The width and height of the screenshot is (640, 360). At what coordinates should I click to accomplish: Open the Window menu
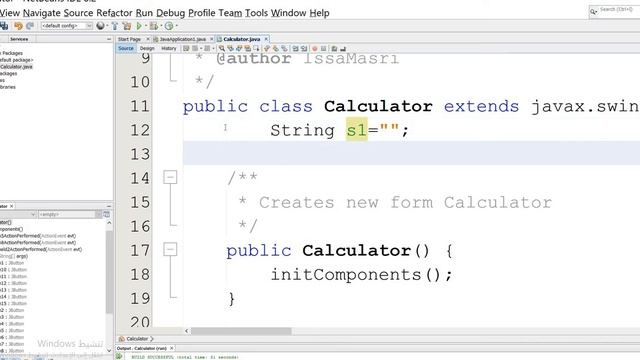pos(288,13)
